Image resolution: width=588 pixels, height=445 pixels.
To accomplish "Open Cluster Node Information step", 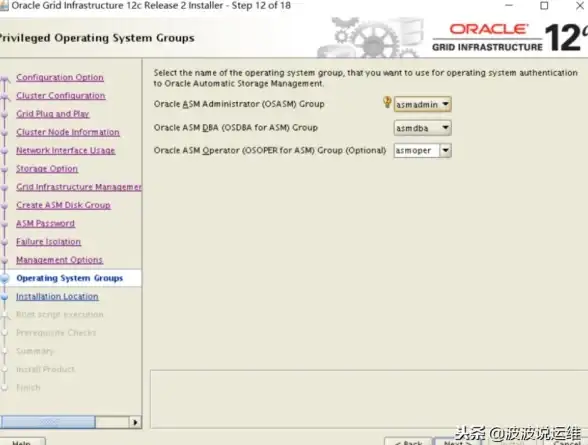I will click(x=68, y=132).
